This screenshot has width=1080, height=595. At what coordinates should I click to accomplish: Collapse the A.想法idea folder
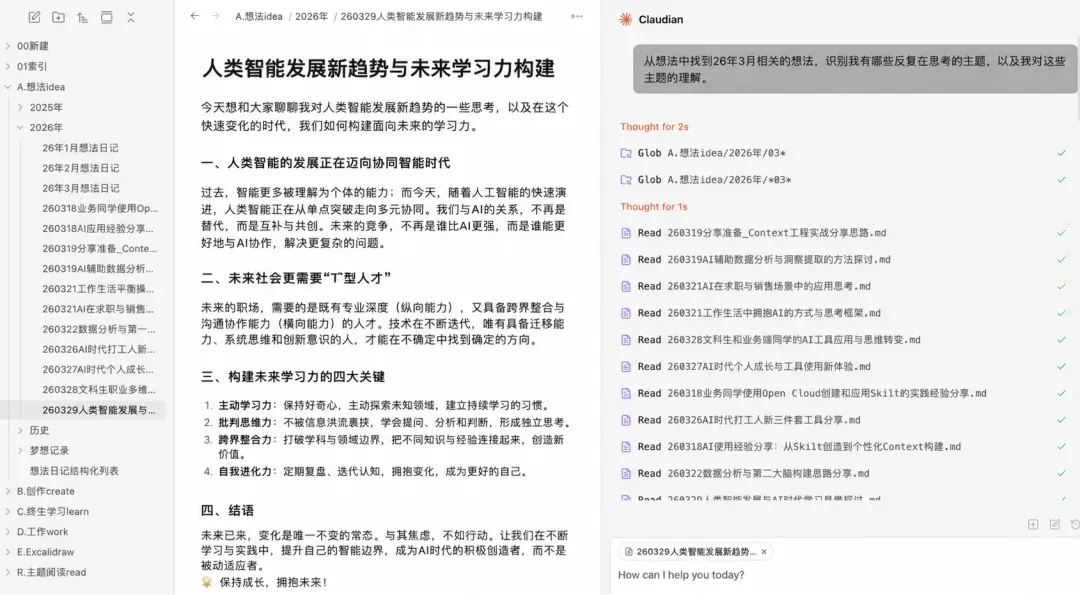[8, 87]
